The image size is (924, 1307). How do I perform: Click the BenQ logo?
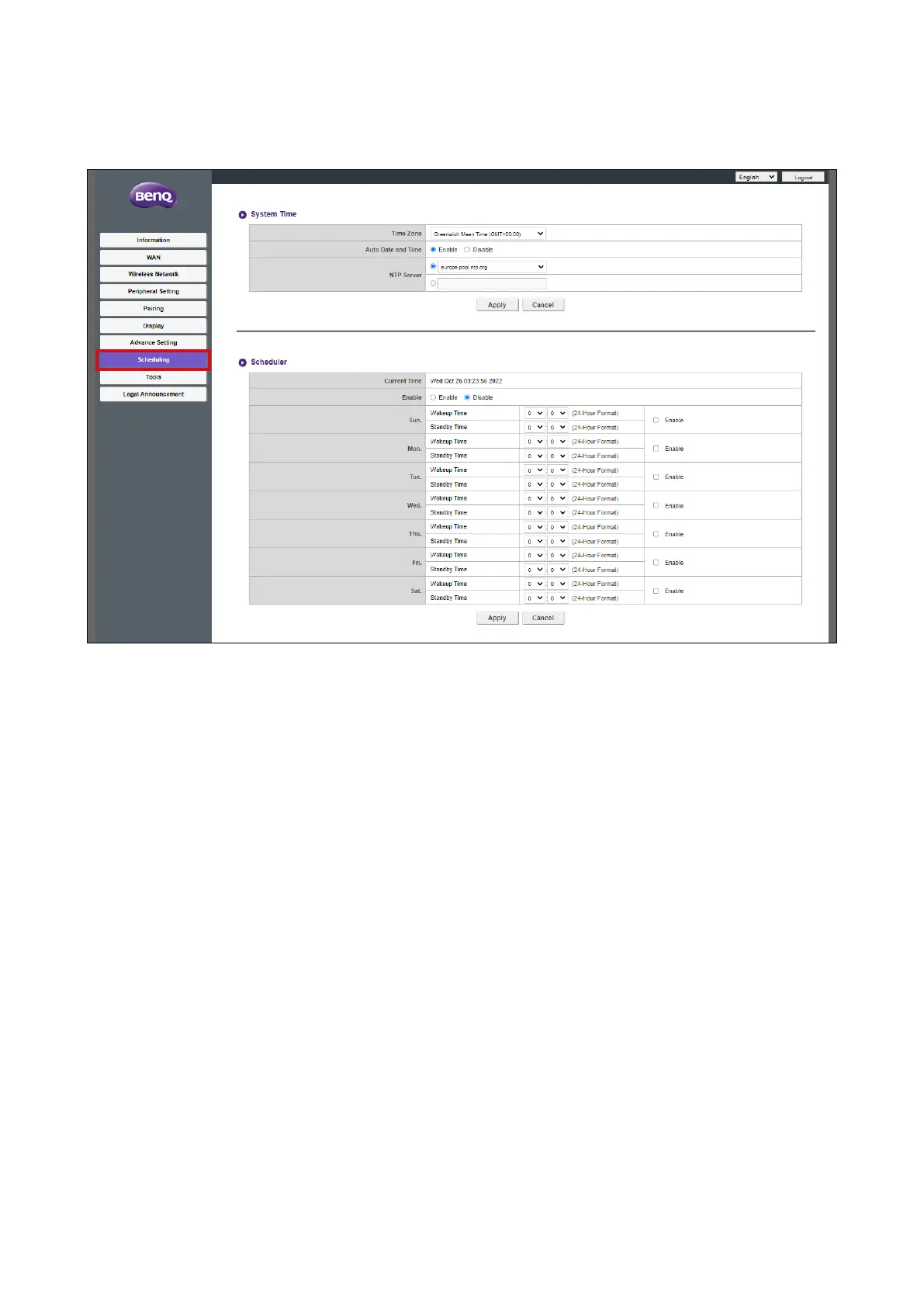pos(154,196)
